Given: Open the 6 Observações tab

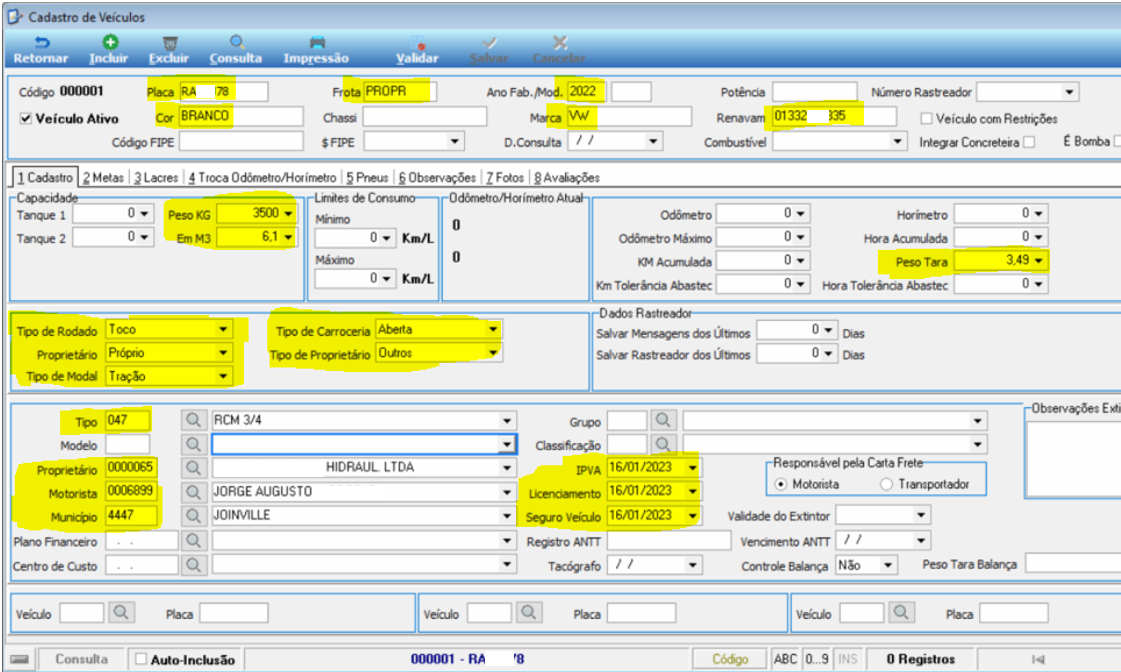Looking at the screenshot, I should [x=437, y=177].
